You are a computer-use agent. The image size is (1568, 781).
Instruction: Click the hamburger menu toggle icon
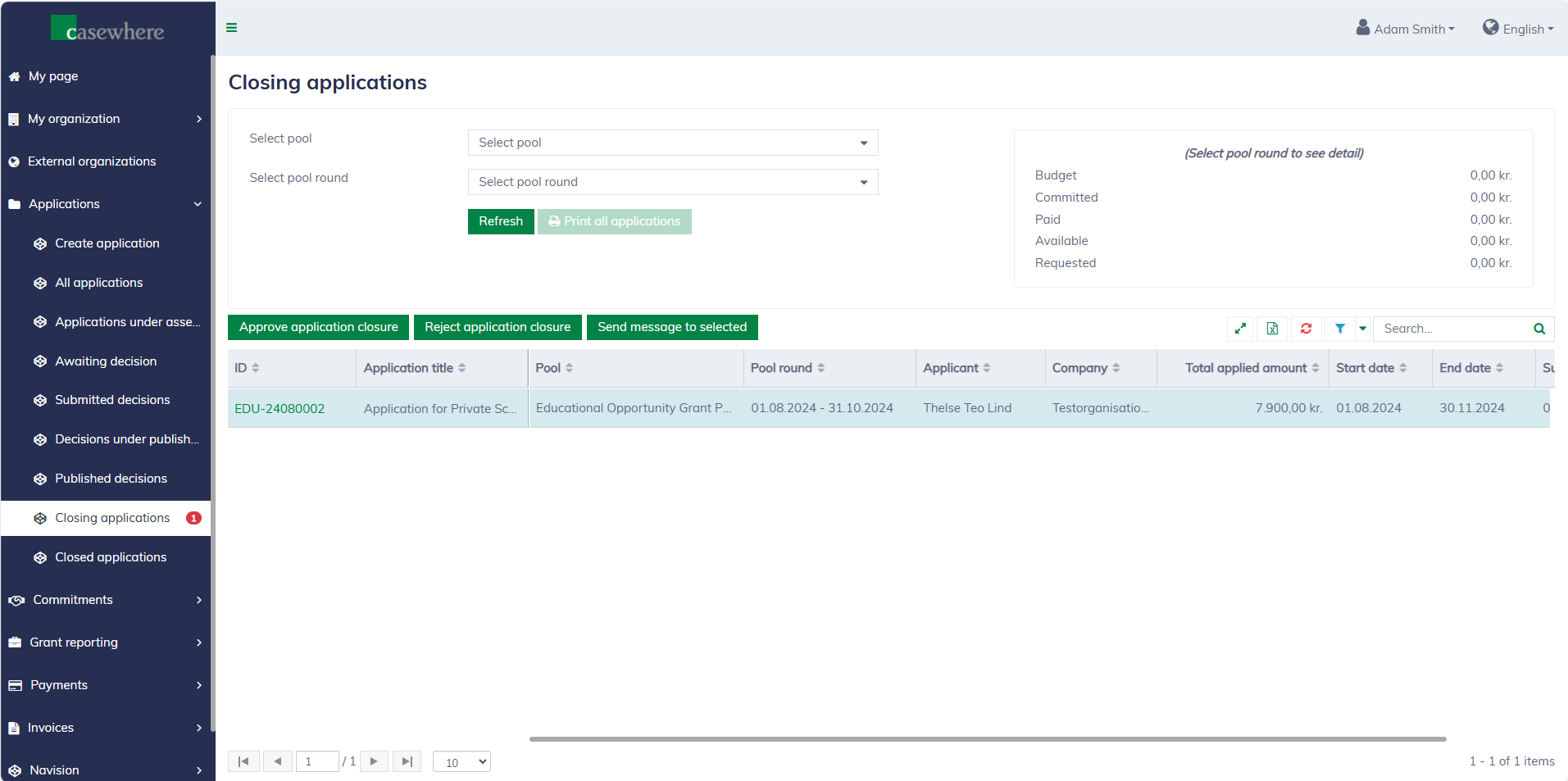(x=232, y=28)
